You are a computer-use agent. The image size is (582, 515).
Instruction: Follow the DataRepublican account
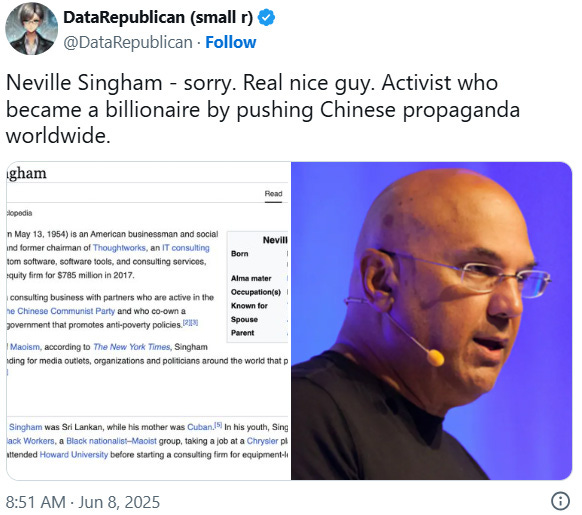pyautogui.click(x=230, y=42)
